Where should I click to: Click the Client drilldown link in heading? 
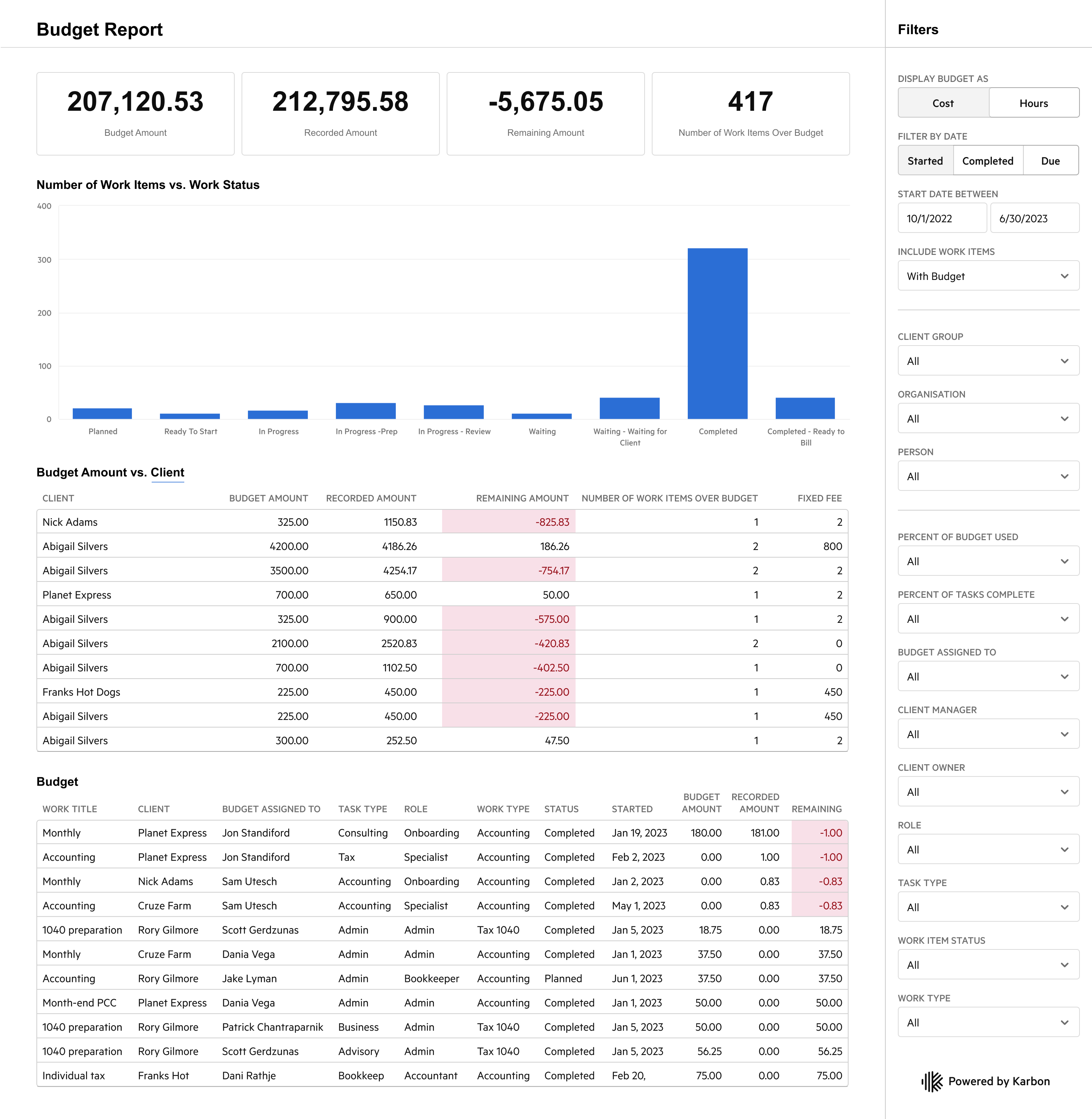tap(168, 472)
